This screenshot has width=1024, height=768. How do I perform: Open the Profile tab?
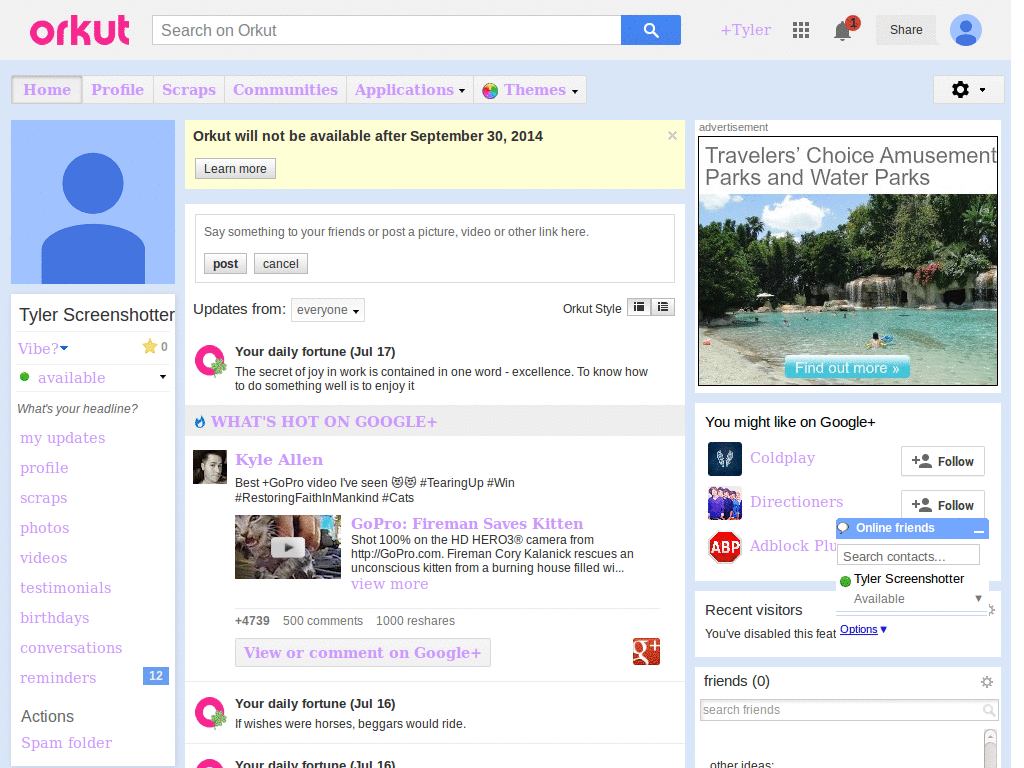click(118, 89)
